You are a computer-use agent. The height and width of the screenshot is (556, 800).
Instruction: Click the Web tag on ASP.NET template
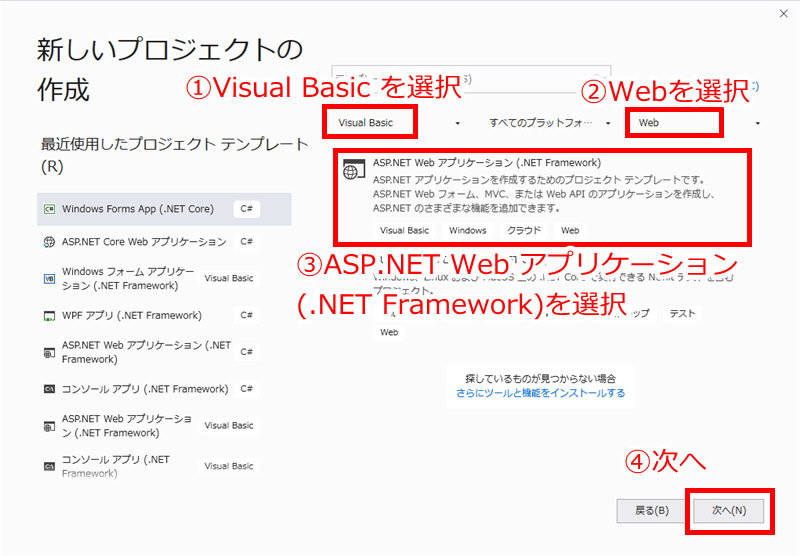(x=570, y=231)
